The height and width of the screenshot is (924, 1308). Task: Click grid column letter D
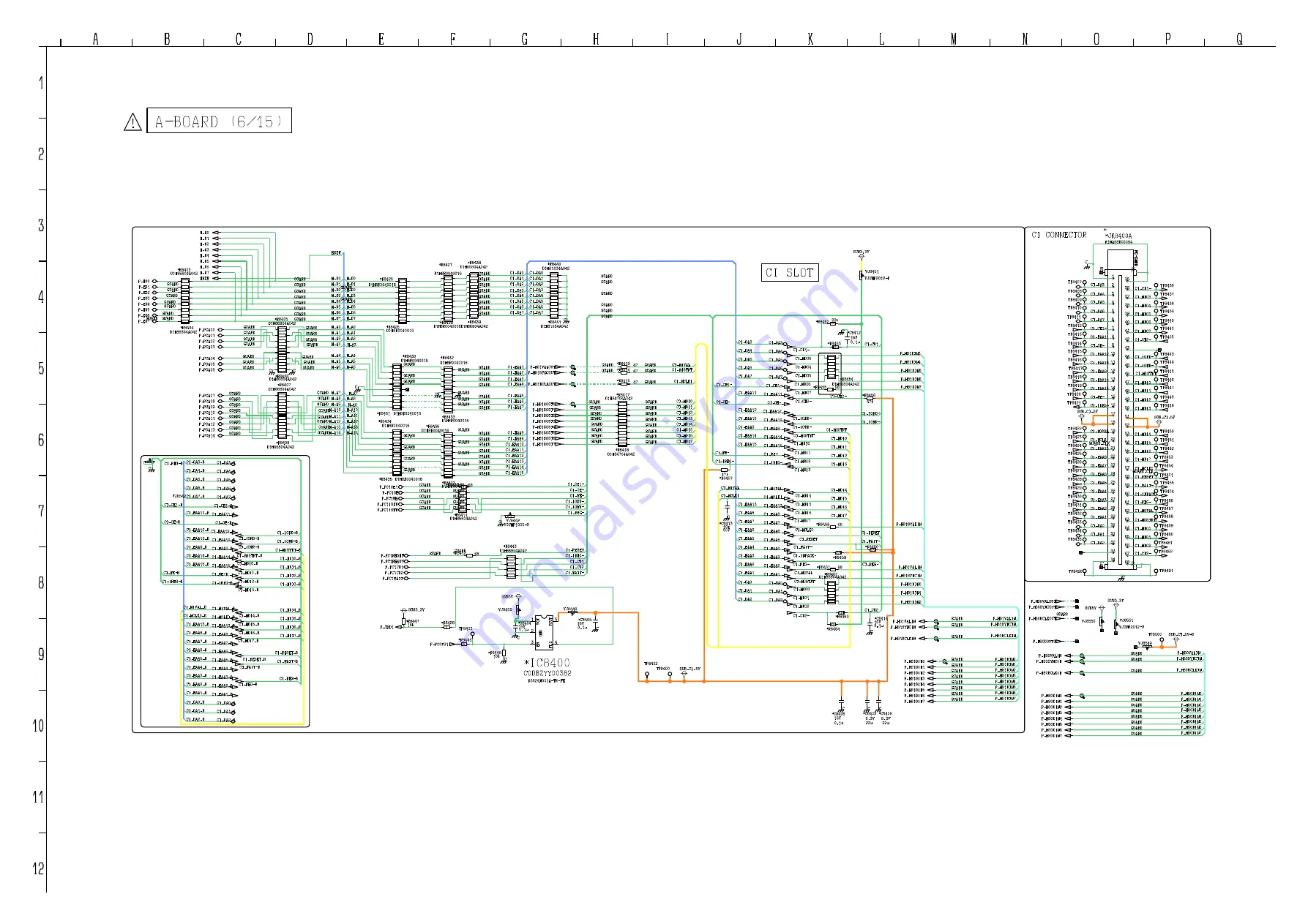point(310,40)
